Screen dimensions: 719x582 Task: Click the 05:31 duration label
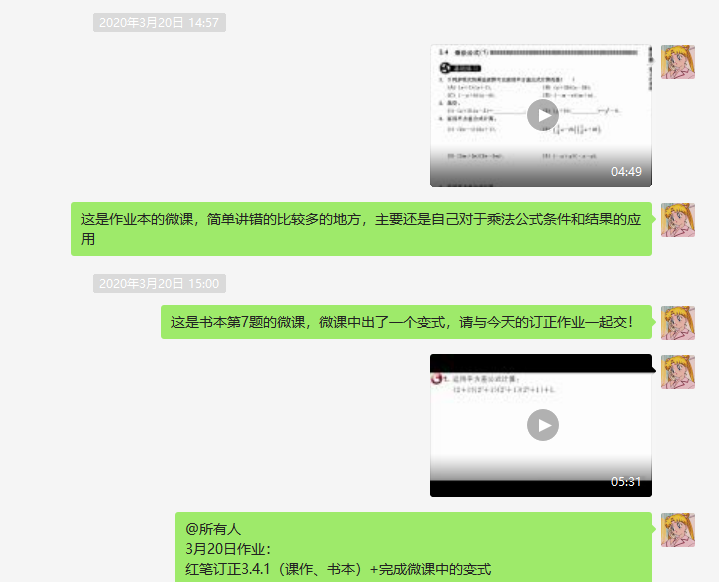[626, 482]
